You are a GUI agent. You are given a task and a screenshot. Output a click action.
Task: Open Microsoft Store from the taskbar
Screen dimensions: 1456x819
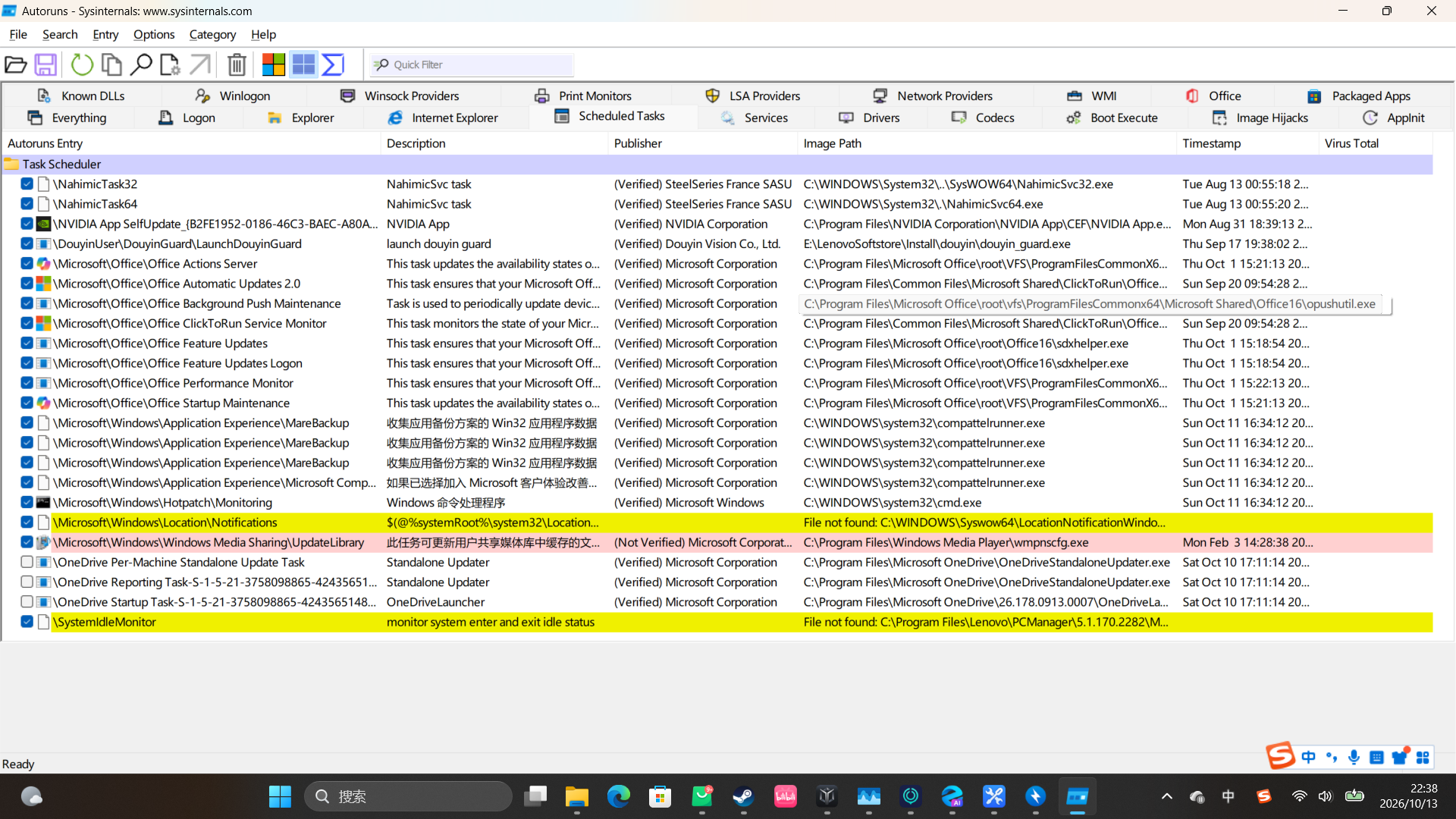click(x=661, y=796)
